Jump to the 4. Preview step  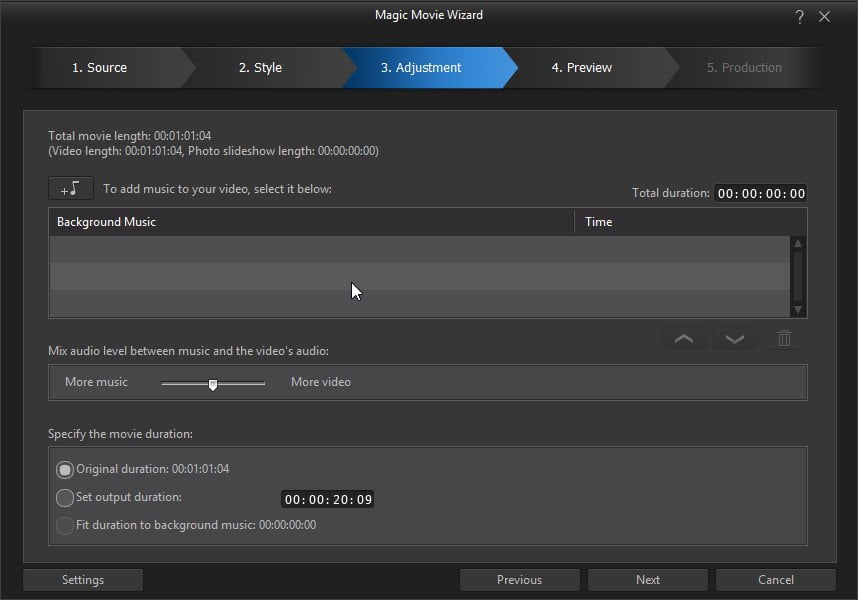(582, 68)
